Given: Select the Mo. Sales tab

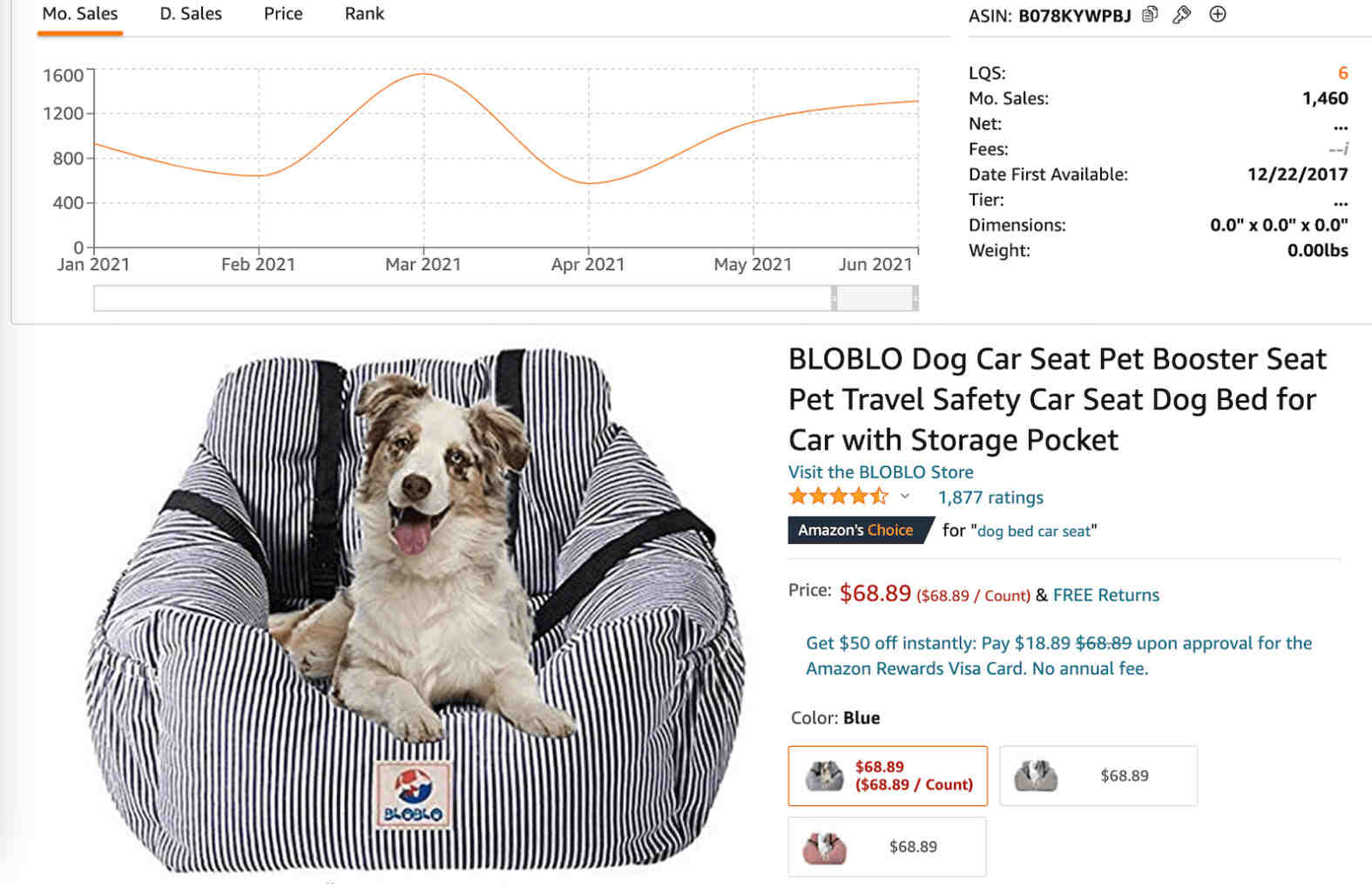Looking at the screenshot, I should [x=80, y=14].
